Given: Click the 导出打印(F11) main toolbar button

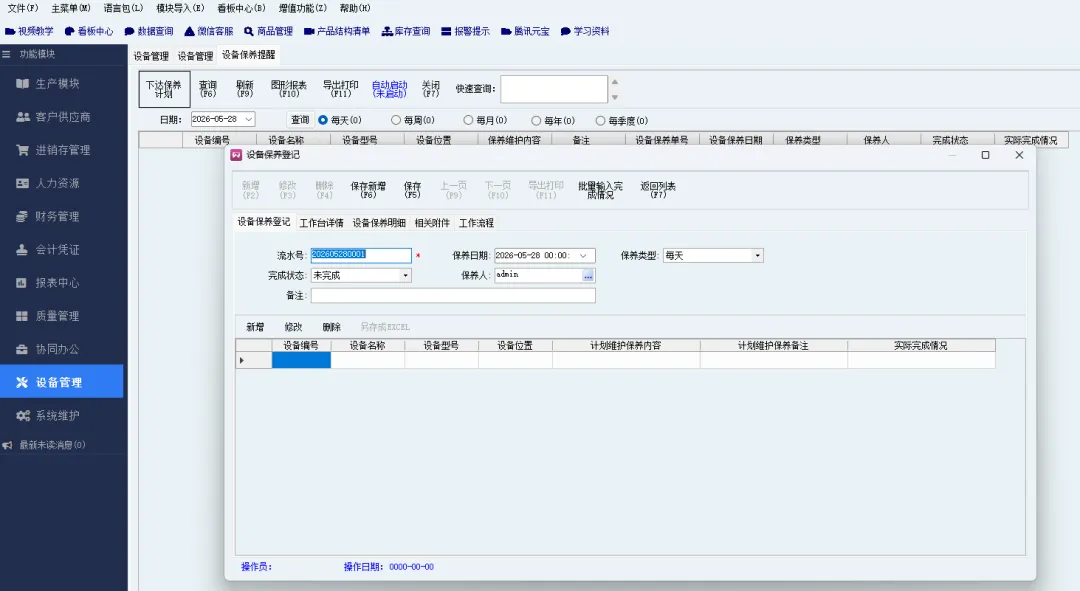Looking at the screenshot, I should point(341,89).
